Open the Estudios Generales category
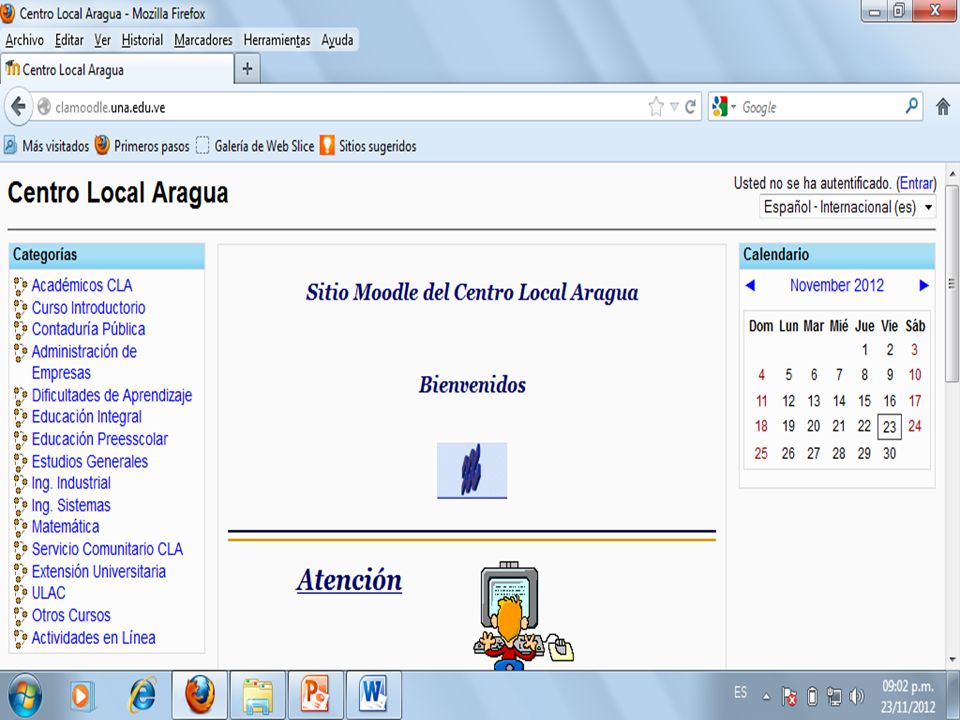Image resolution: width=960 pixels, height=720 pixels. click(x=90, y=461)
